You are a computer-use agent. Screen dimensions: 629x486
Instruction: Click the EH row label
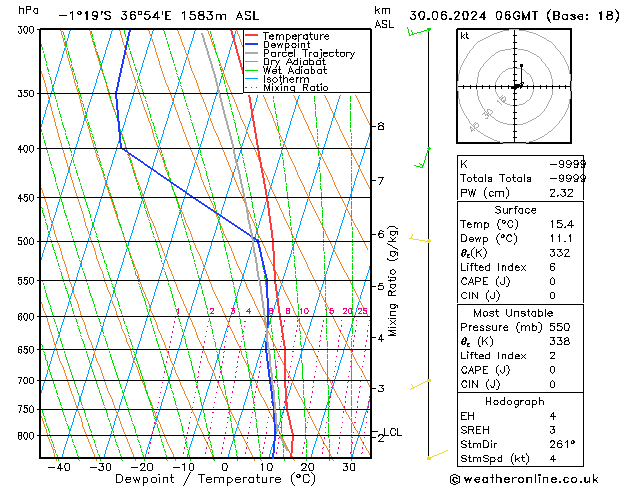pyautogui.click(x=467, y=416)
